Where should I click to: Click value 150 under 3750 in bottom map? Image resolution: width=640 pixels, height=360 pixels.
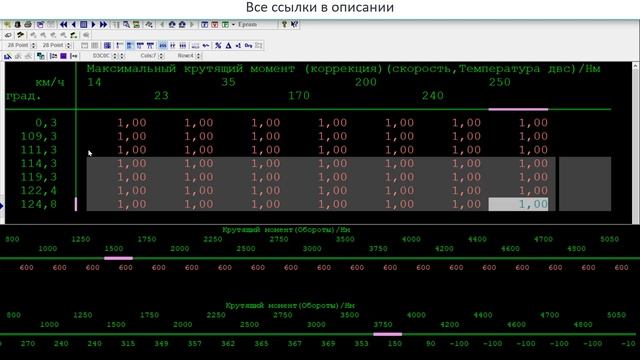click(x=394, y=344)
